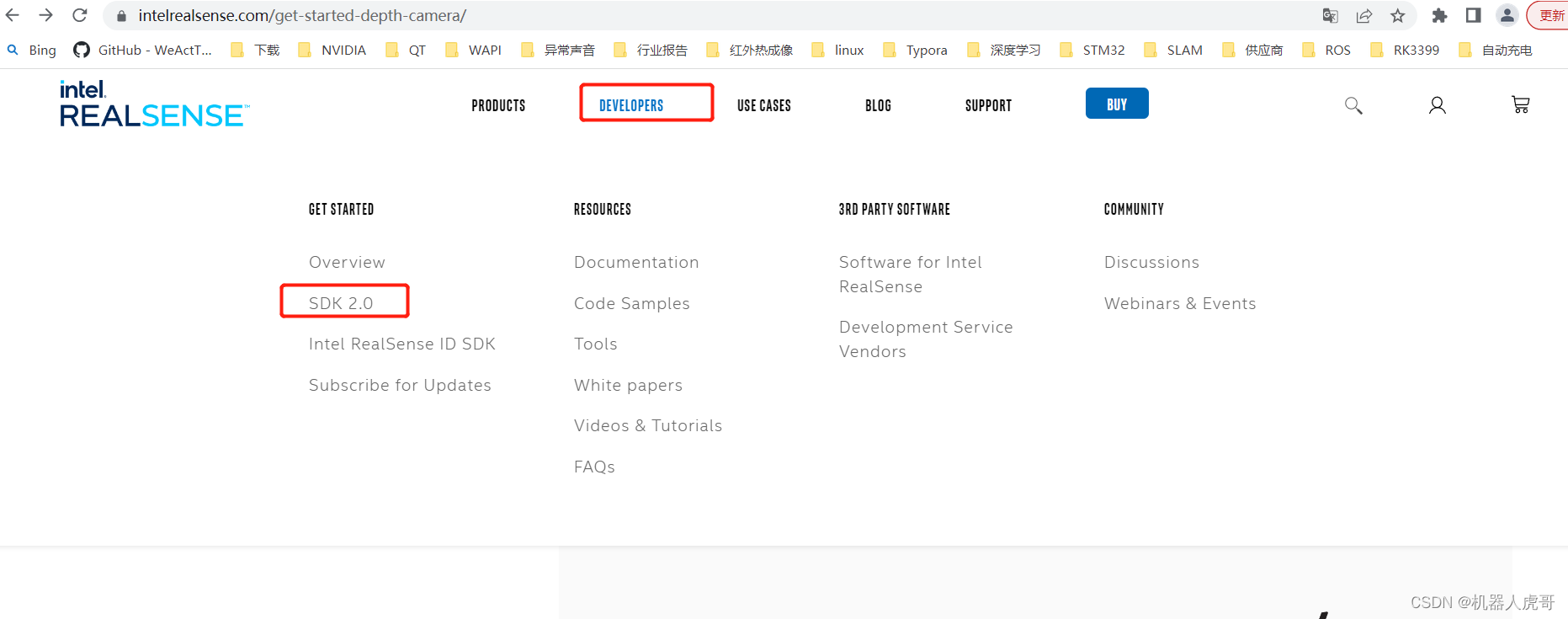Open the Typora bookmarks folder
Image resolution: width=1568 pixels, height=619 pixels.
[x=916, y=50]
